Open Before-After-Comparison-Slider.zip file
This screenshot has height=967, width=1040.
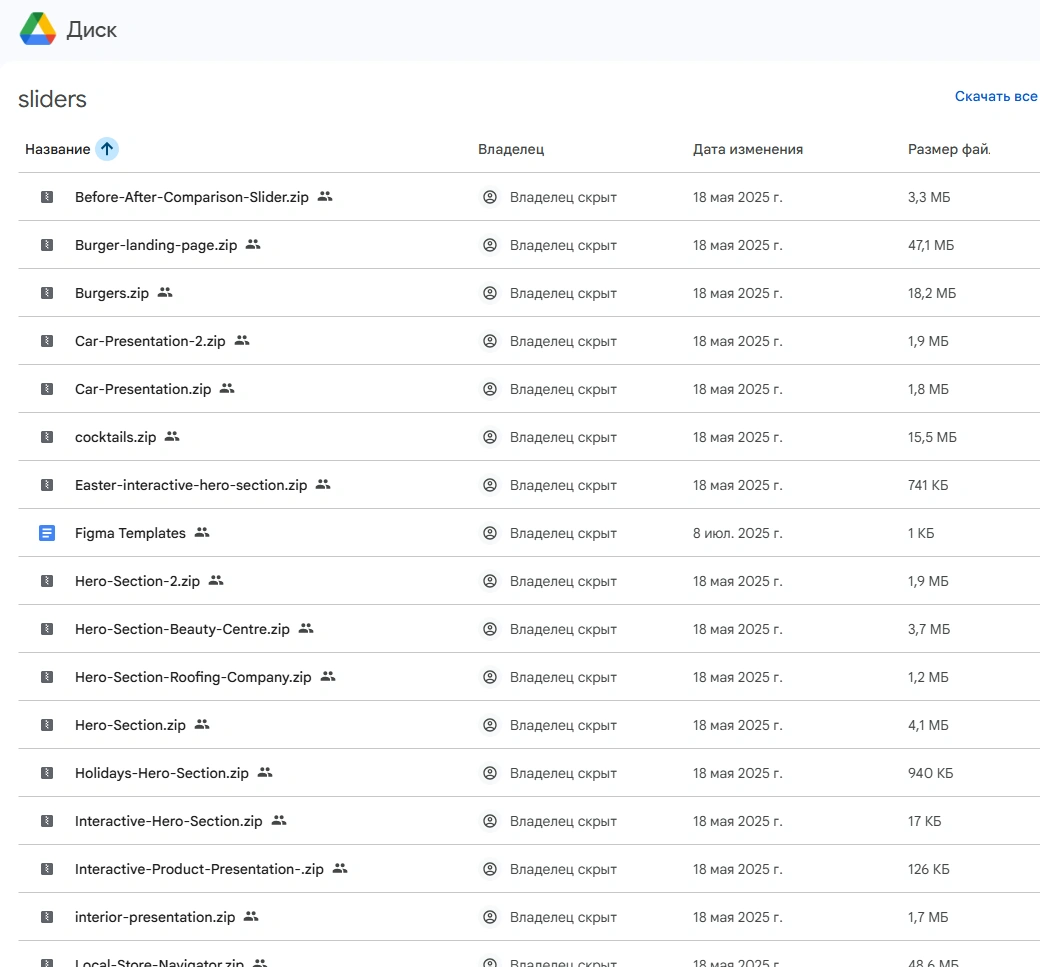191,197
